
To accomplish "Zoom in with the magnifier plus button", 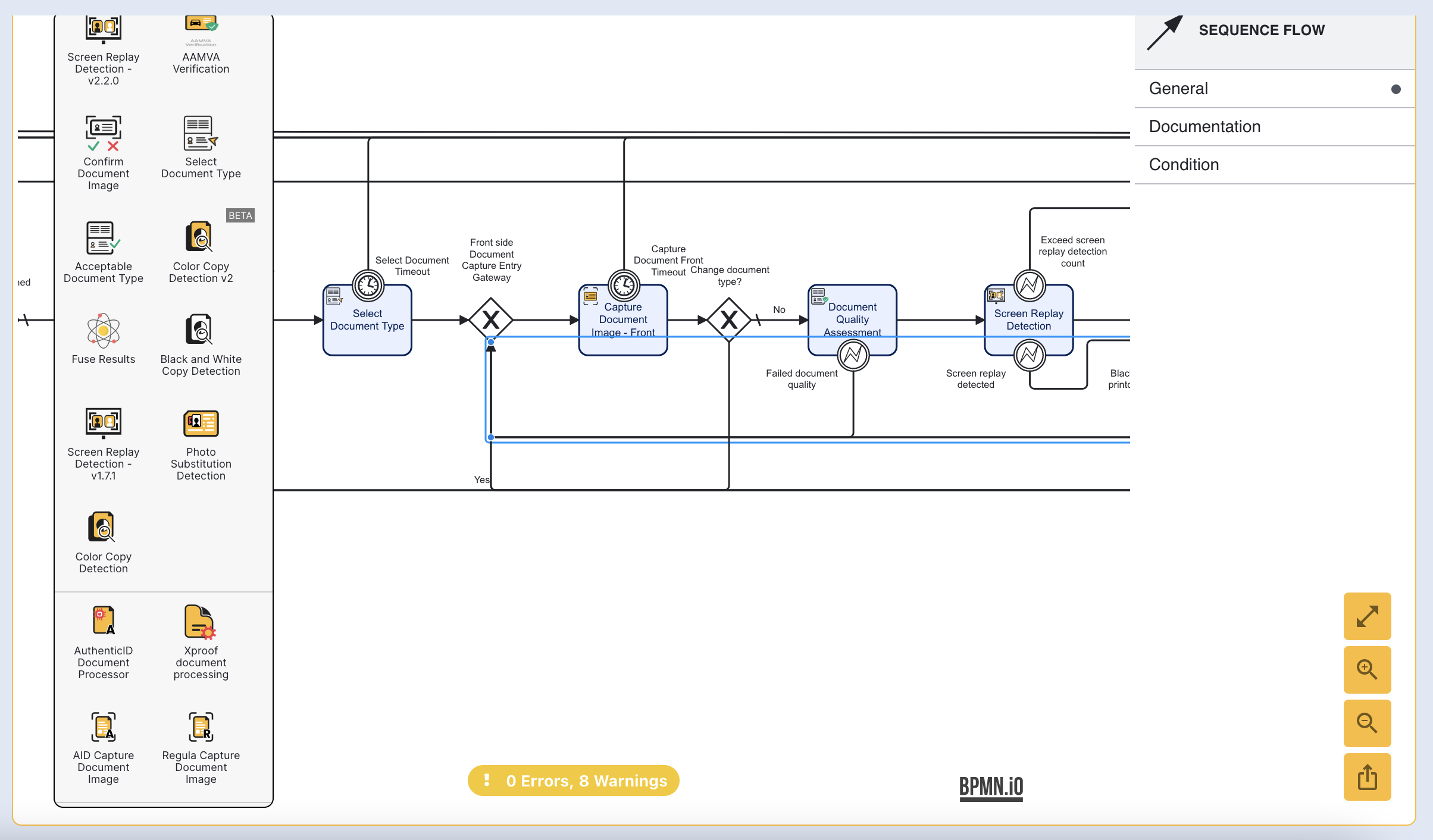I will pyautogui.click(x=1367, y=670).
